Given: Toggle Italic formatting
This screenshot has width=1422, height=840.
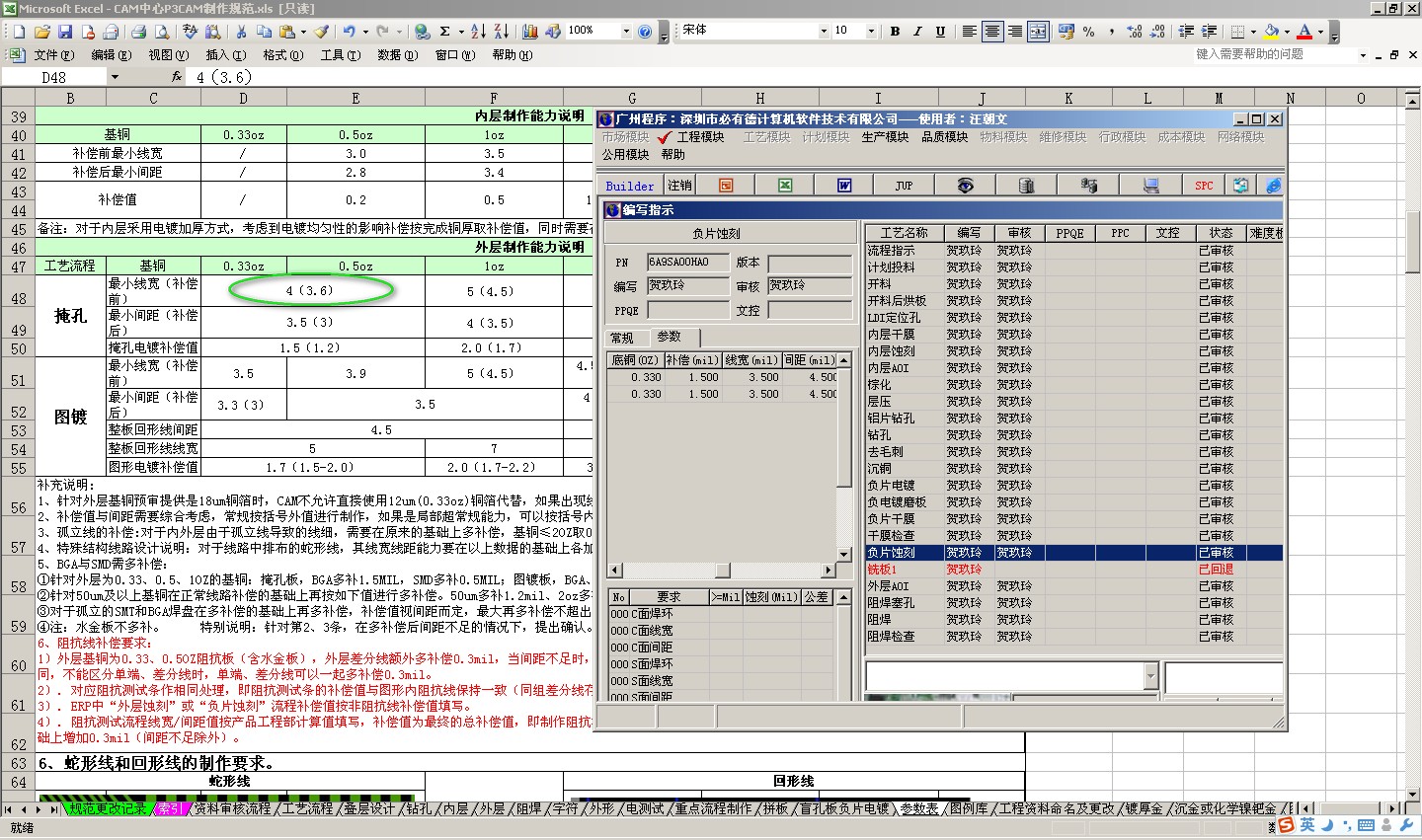Looking at the screenshot, I should [x=917, y=32].
